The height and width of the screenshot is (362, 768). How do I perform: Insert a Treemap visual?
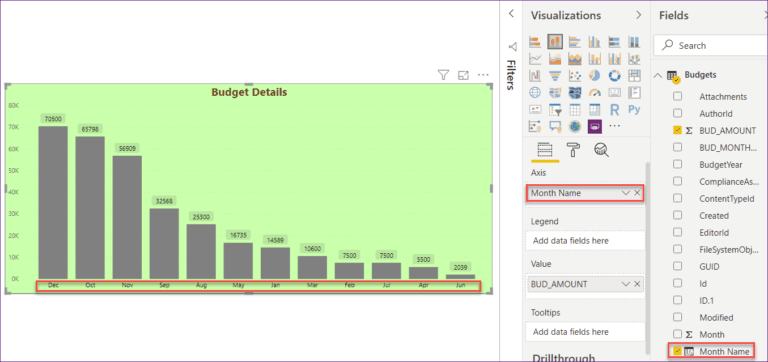tap(634, 75)
